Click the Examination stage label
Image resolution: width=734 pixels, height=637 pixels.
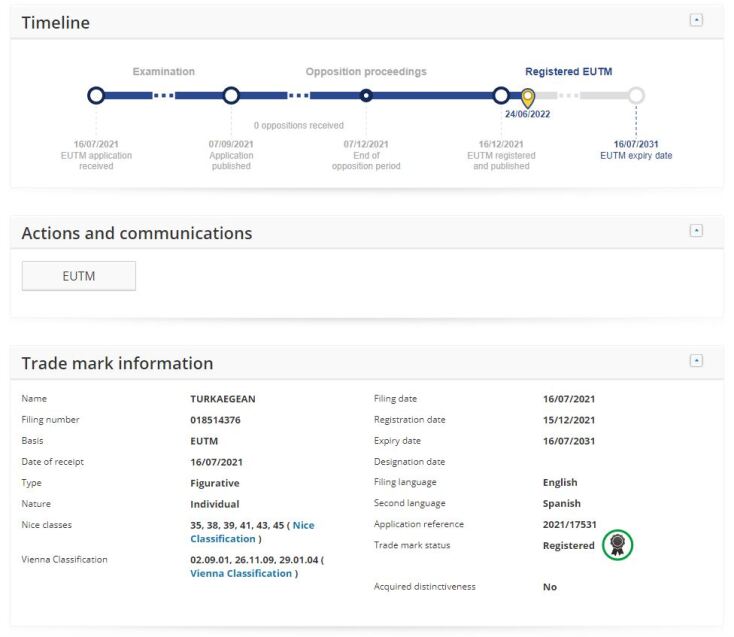point(163,72)
